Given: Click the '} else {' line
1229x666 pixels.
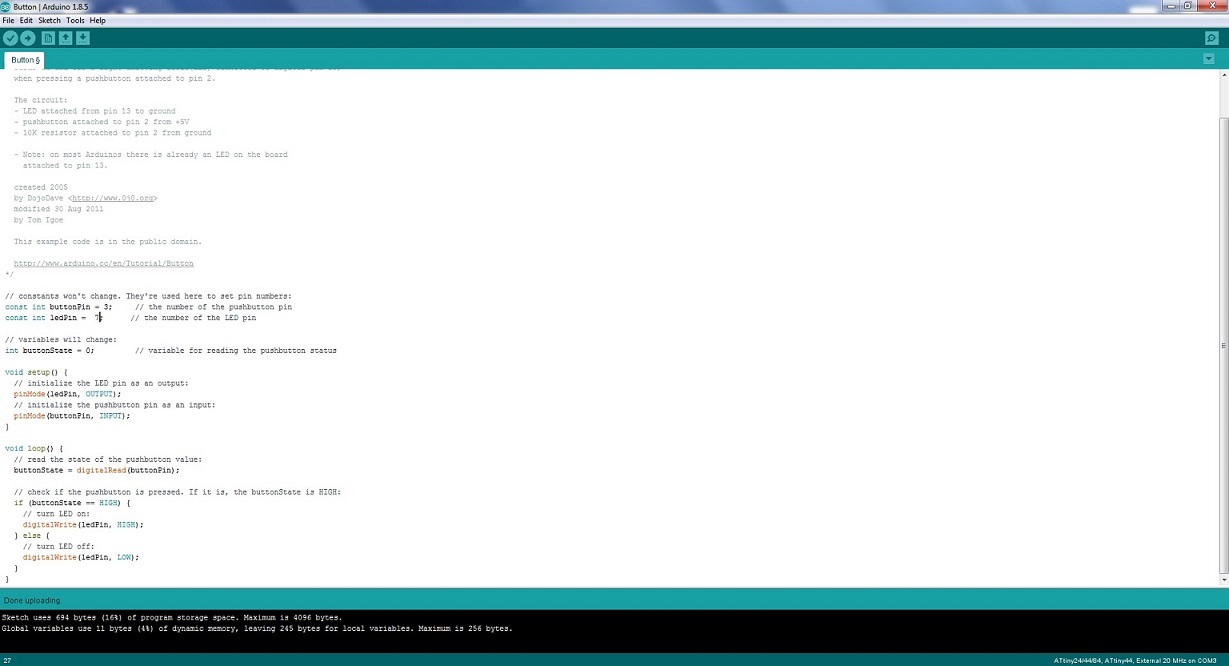Looking at the screenshot, I should click(x=32, y=535).
